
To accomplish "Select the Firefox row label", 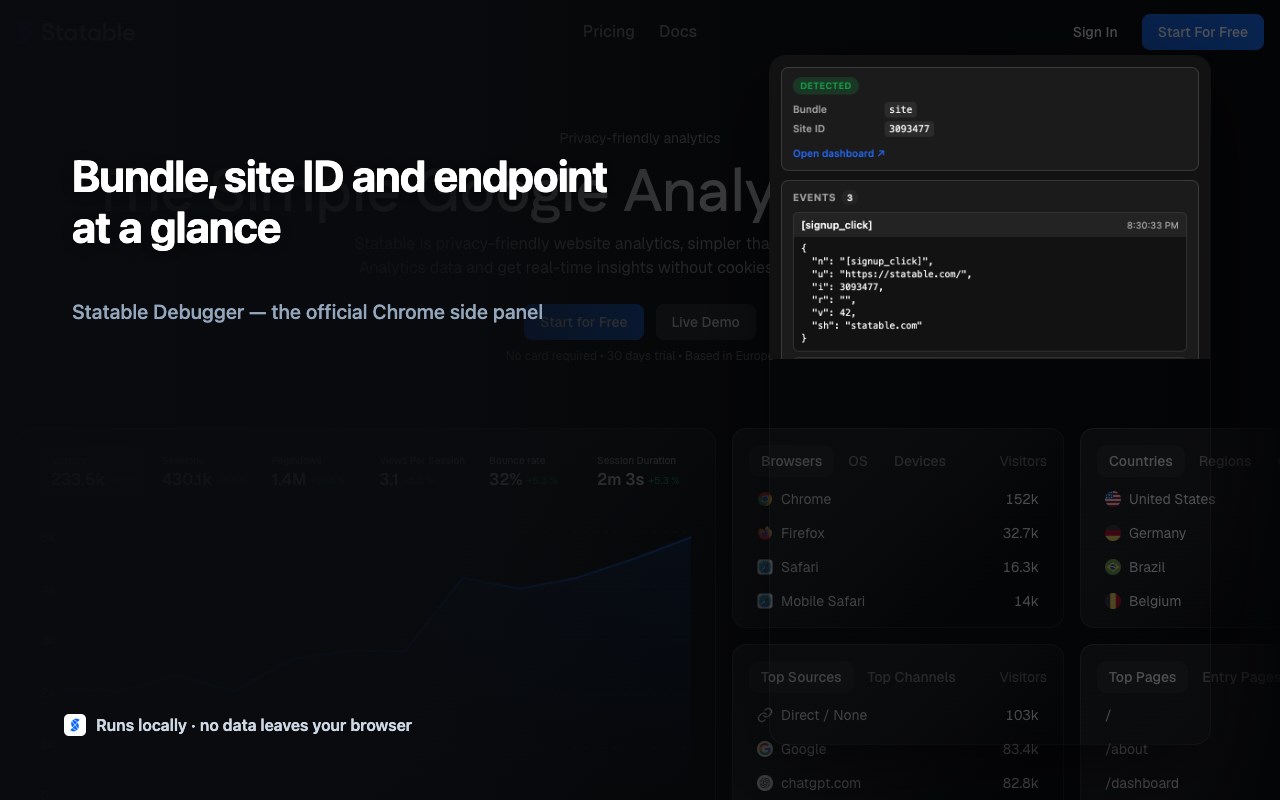I will (803, 533).
